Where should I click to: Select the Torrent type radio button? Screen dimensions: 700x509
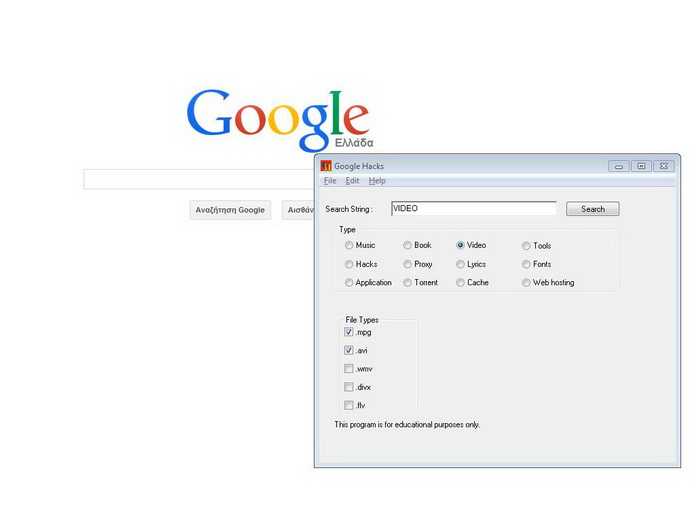click(x=407, y=283)
